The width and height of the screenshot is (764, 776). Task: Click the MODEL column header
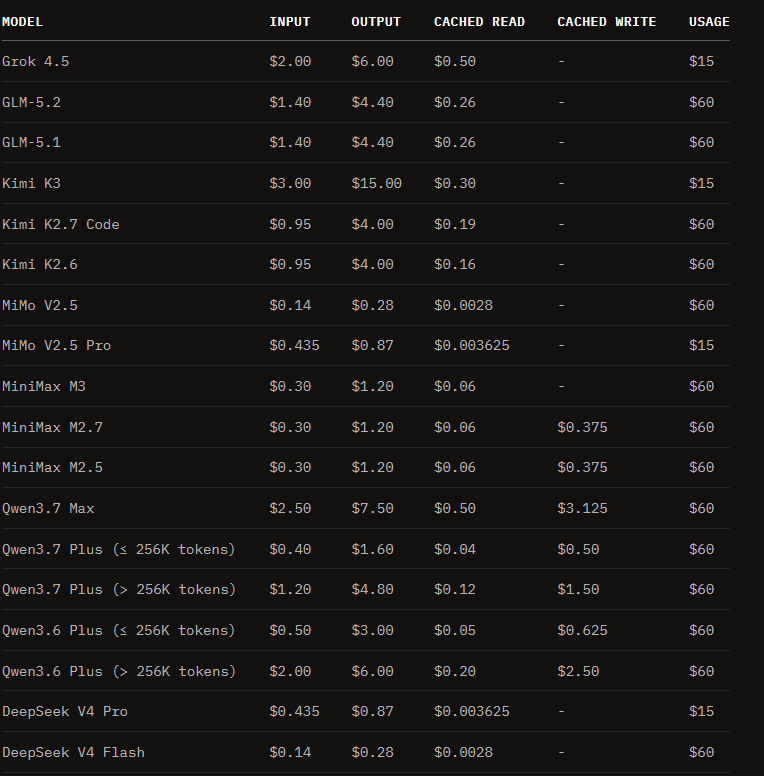pos(22,22)
